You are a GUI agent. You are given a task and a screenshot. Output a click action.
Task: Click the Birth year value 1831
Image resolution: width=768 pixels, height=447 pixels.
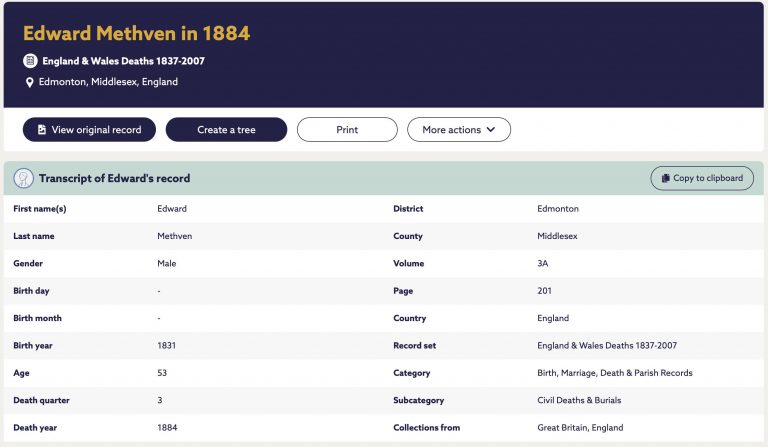(167, 346)
